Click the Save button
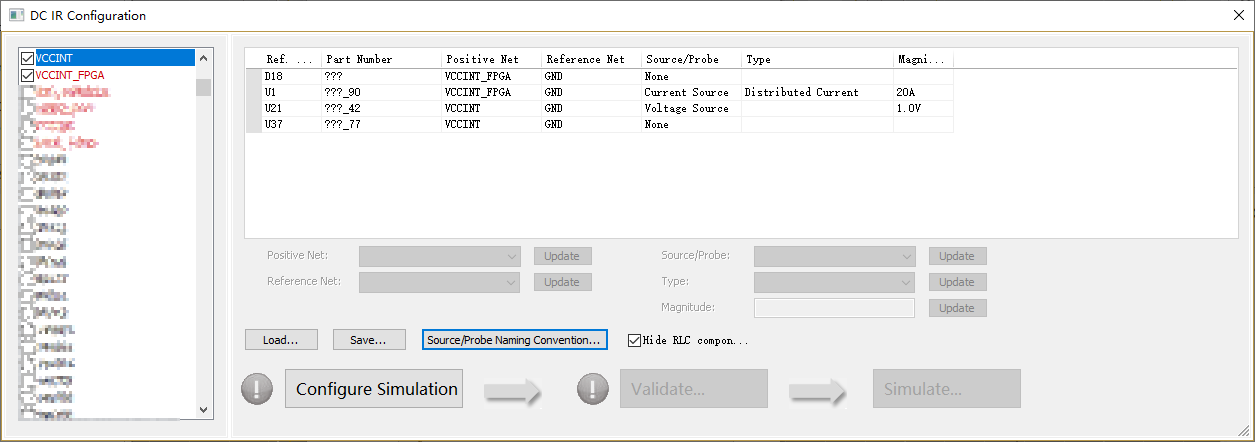The width and height of the screenshot is (1255, 442). [369, 340]
